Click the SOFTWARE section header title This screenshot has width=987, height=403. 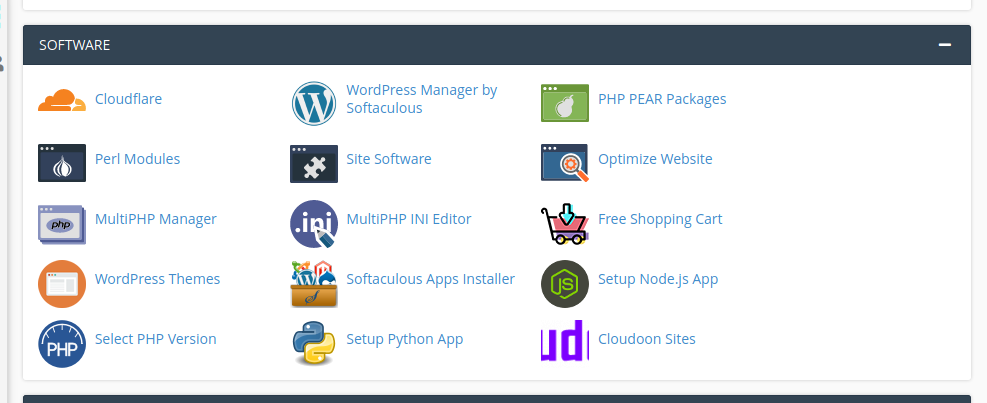tap(74, 45)
